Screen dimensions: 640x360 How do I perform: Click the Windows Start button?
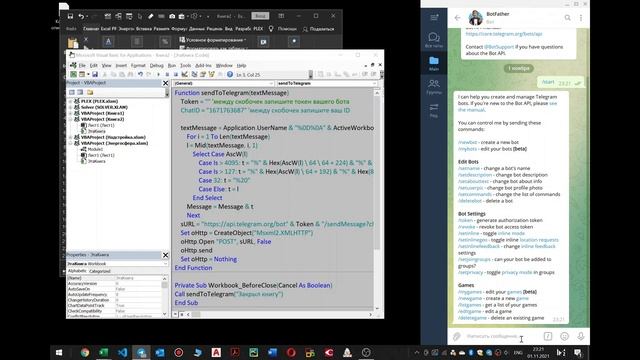coord(59,352)
